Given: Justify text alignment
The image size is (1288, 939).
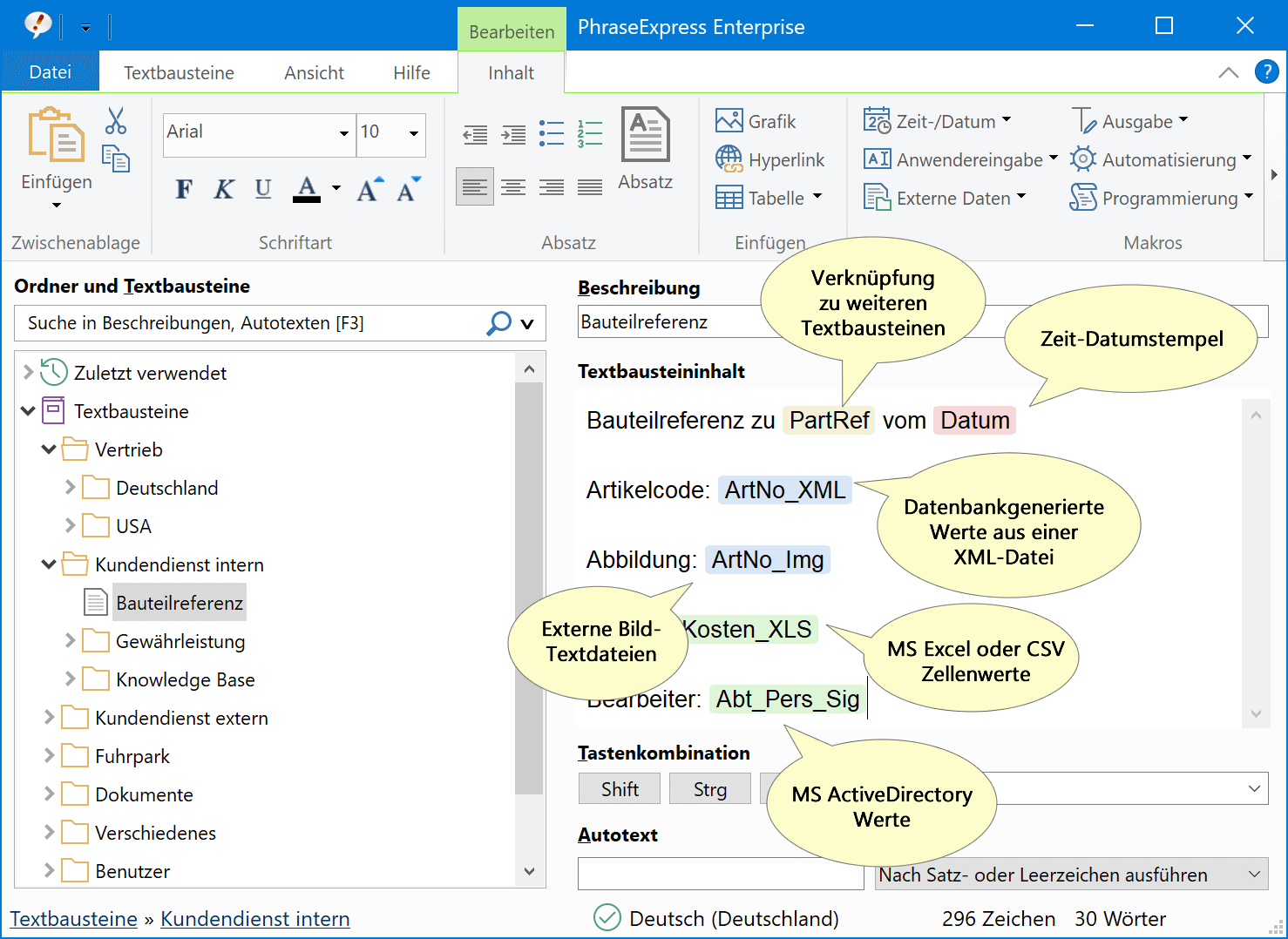Looking at the screenshot, I should 590,186.
